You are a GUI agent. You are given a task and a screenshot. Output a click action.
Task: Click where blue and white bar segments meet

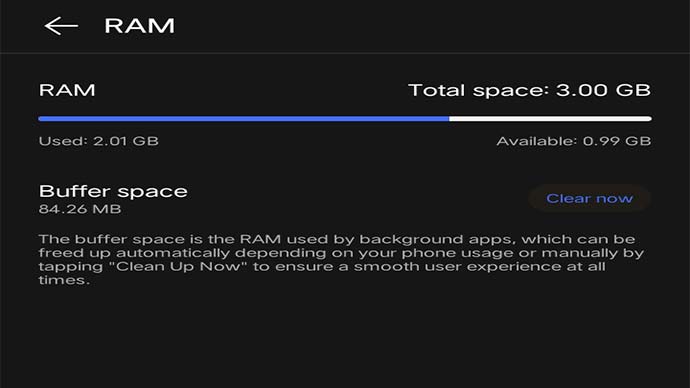pos(449,119)
